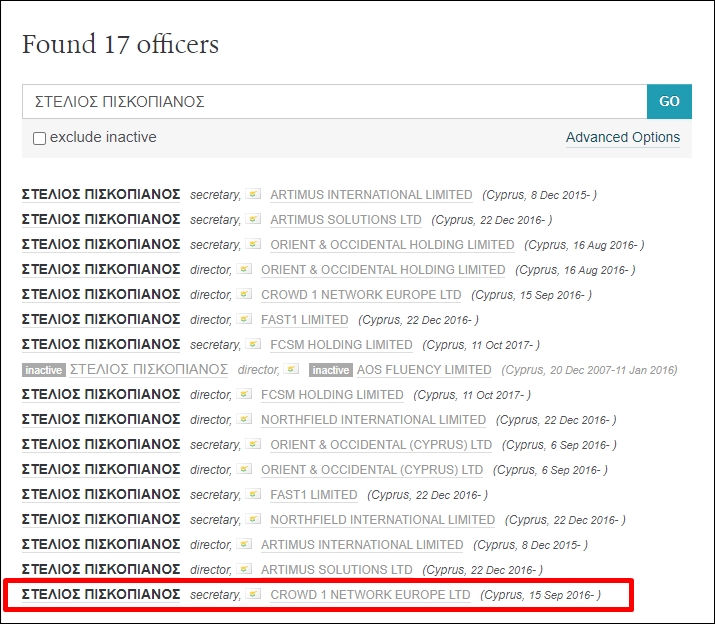The width and height of the screenshot is (715, 624).
Task: Open FCSM HOLDING LIMITED in secretary row
Action: pos(341,345)
